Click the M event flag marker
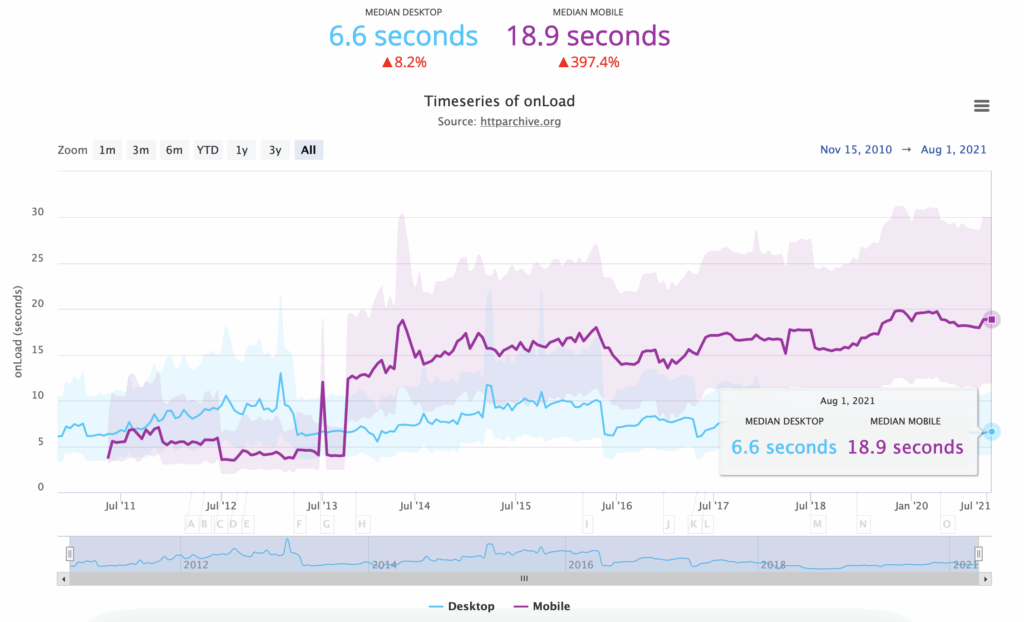This screenshot has height=622, width=1024. point(818,524)
